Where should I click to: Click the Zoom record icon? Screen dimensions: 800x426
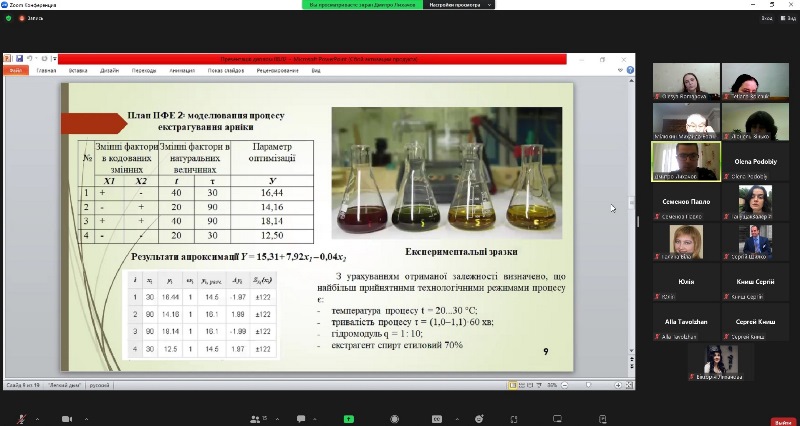pos(394,419)
